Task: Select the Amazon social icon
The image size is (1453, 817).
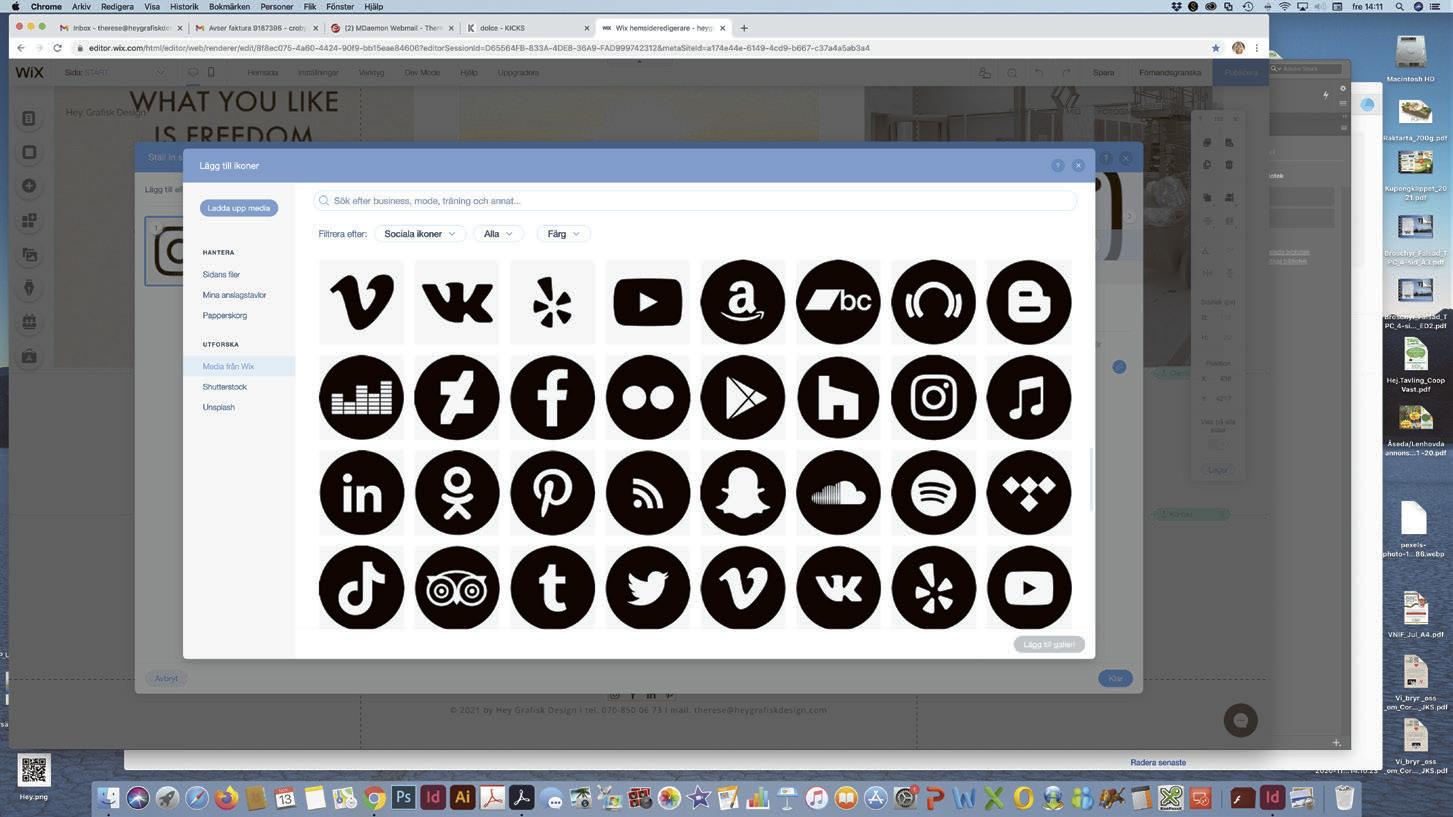Action: click(x=743, y=302)
